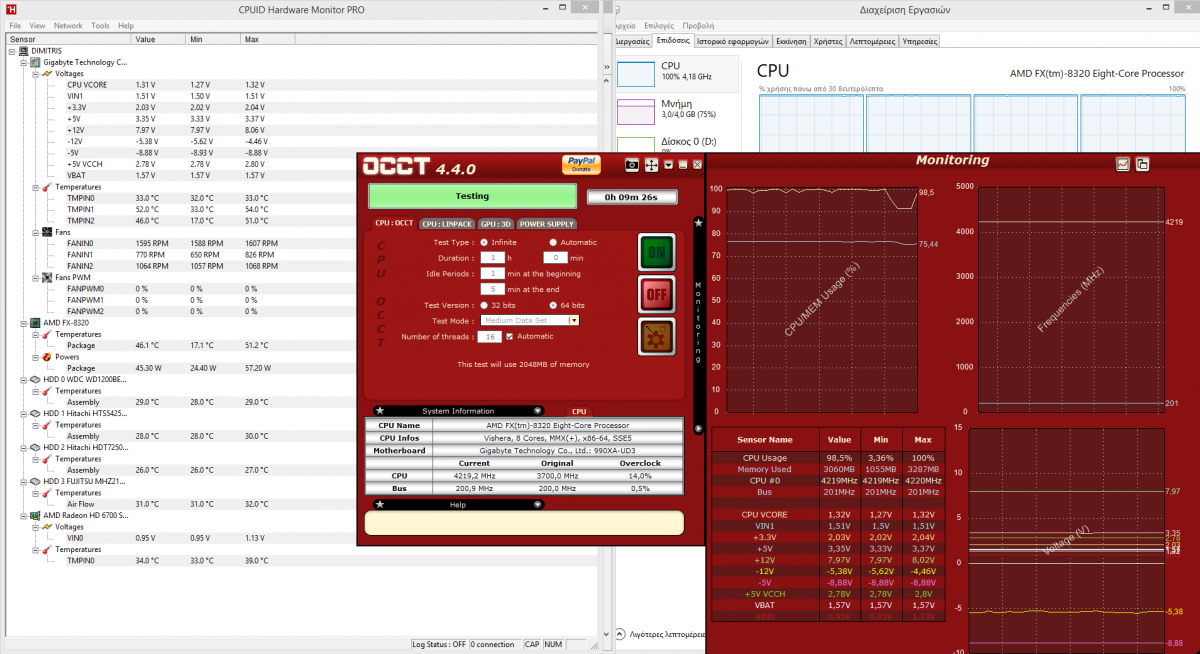Open the Χρήστες tab in Task Manager
The image size is (1200, 654).
click(828, 42)
